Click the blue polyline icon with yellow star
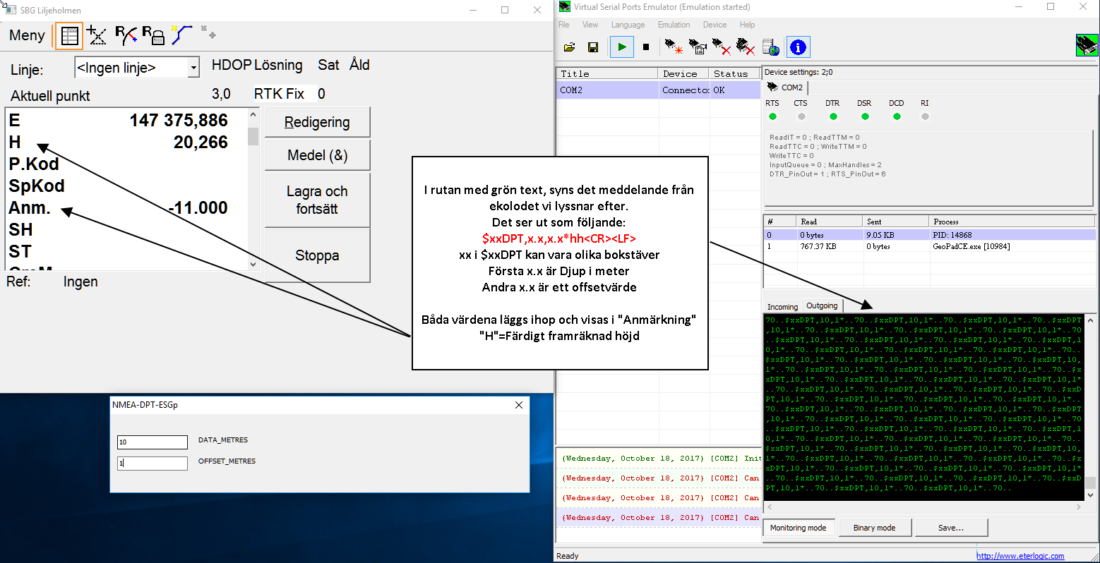The width and height of the screenshot is (1100, 563). point(181,35)
